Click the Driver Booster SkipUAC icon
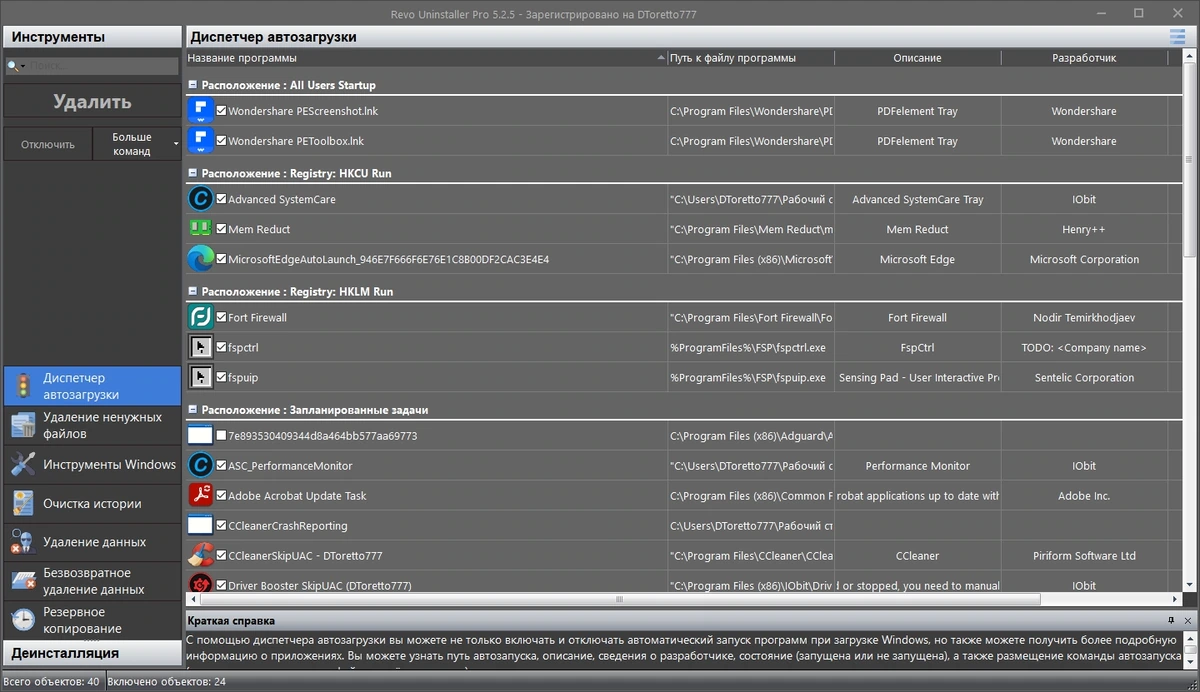 click(x=201, y=584)
